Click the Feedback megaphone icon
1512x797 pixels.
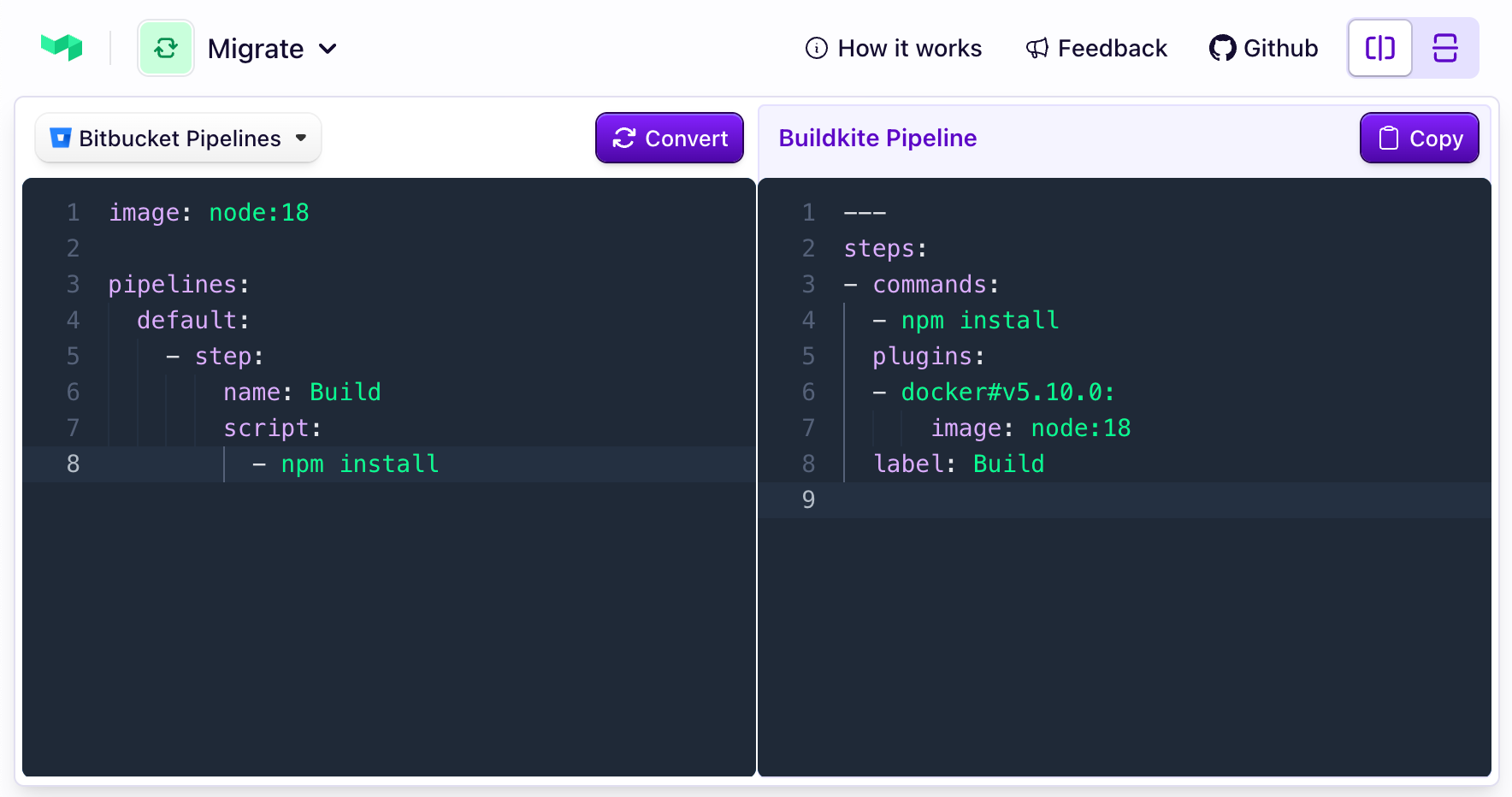point(1037,49)
